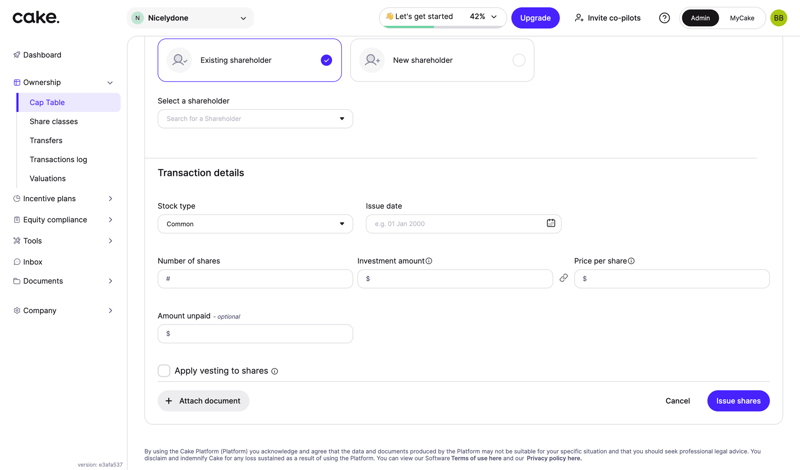Open calendar picker in Issue date field
The width and height of the screenshot is (800, 470).
(551, 224)
